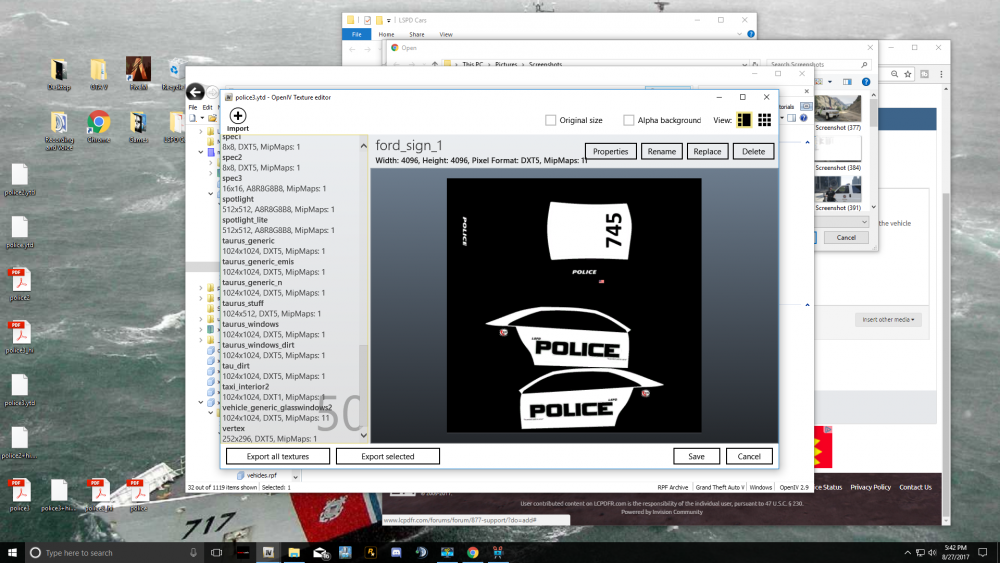The width and height of the screenshot is (1000, 563).
Task: Open File Explorer from the taskbar
Action: pos(294,552)
